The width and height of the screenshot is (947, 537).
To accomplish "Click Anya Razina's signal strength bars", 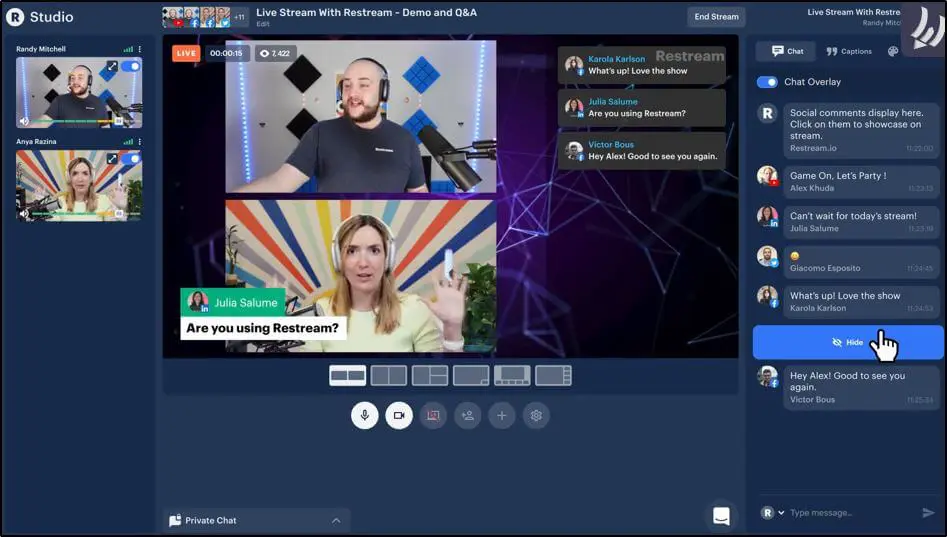I will [128, 141].
